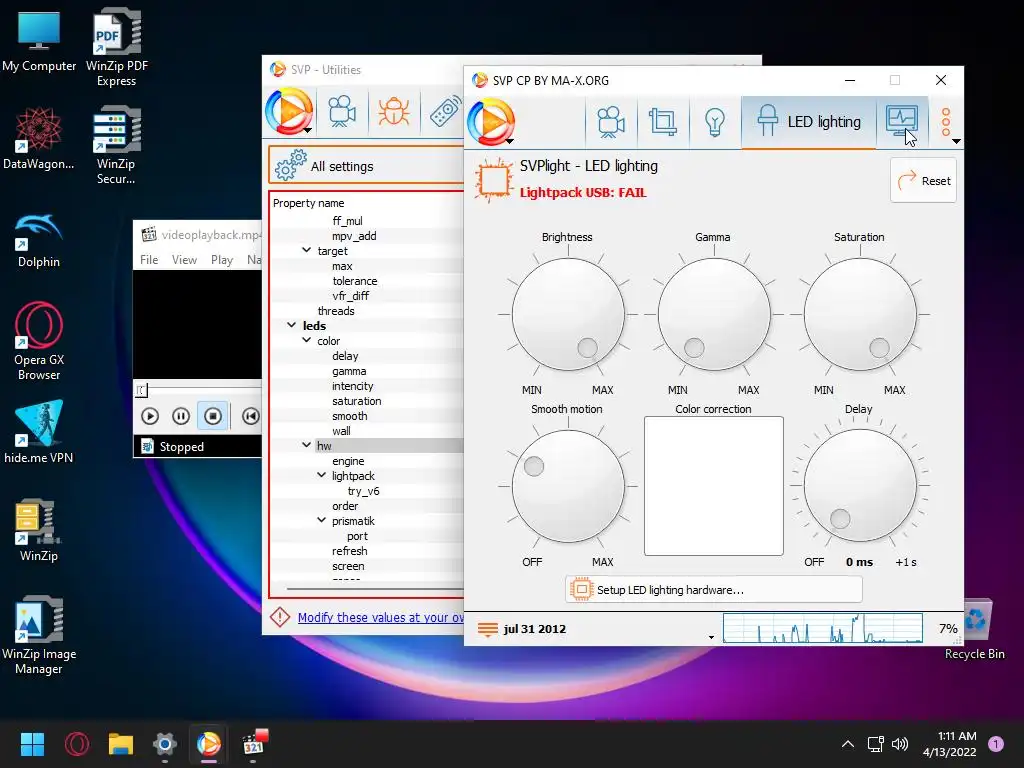The width and height of the screenshot is (1024, 768).
Task: Select the threads property row
Action: [x=367, y=311]
